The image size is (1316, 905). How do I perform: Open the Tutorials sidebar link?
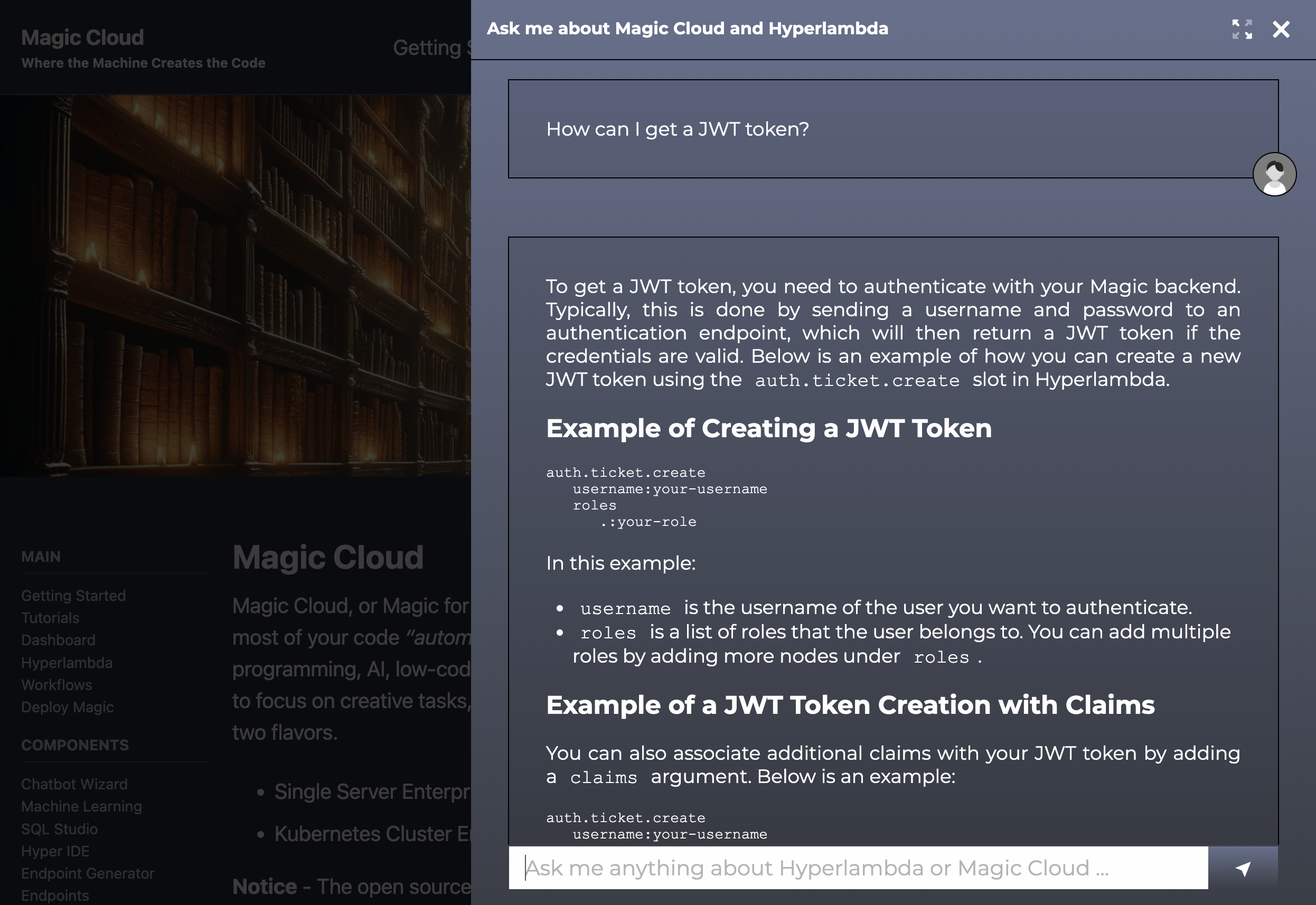click(50, 618)
